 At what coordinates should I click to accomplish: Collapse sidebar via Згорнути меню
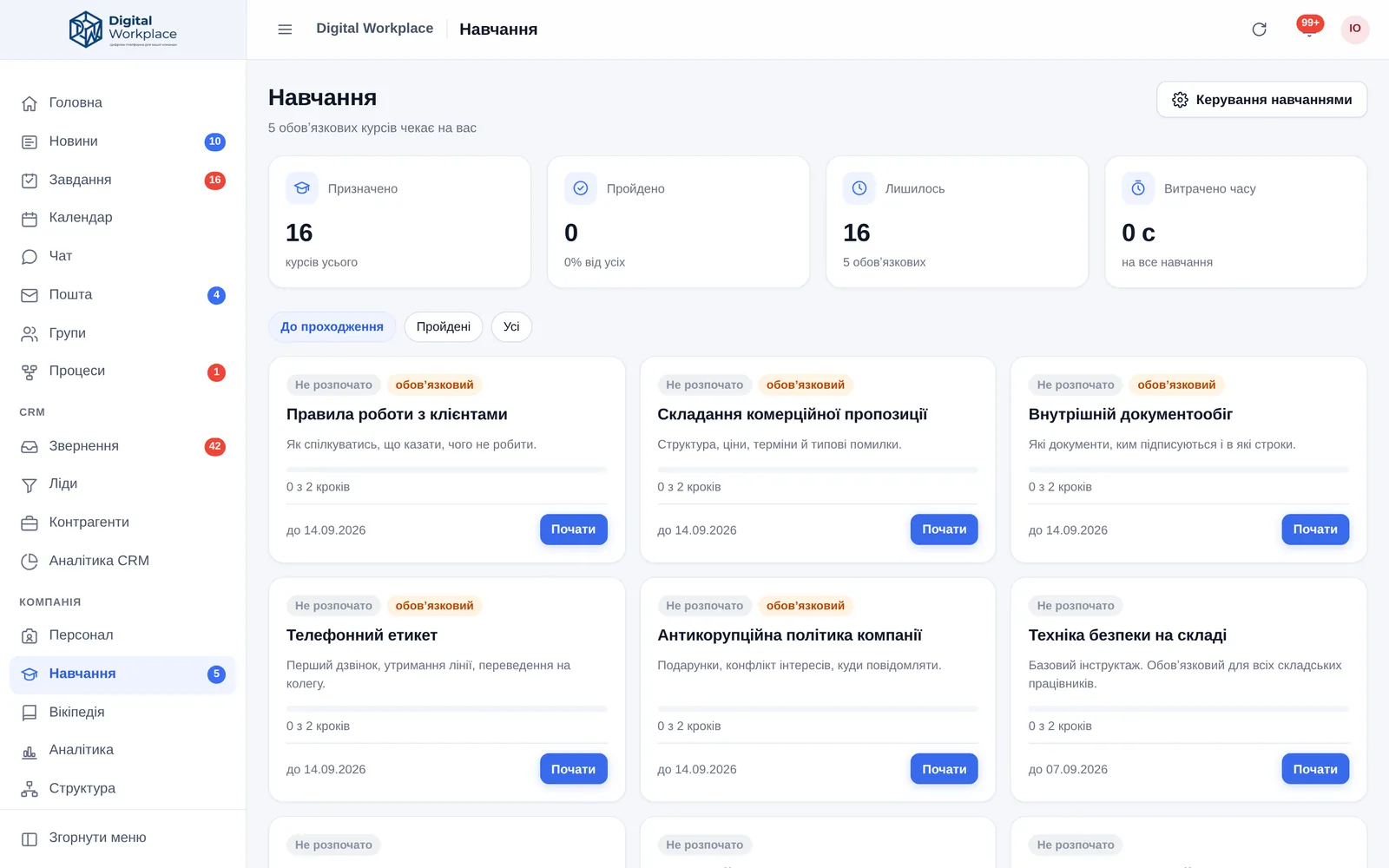point(122,839)
